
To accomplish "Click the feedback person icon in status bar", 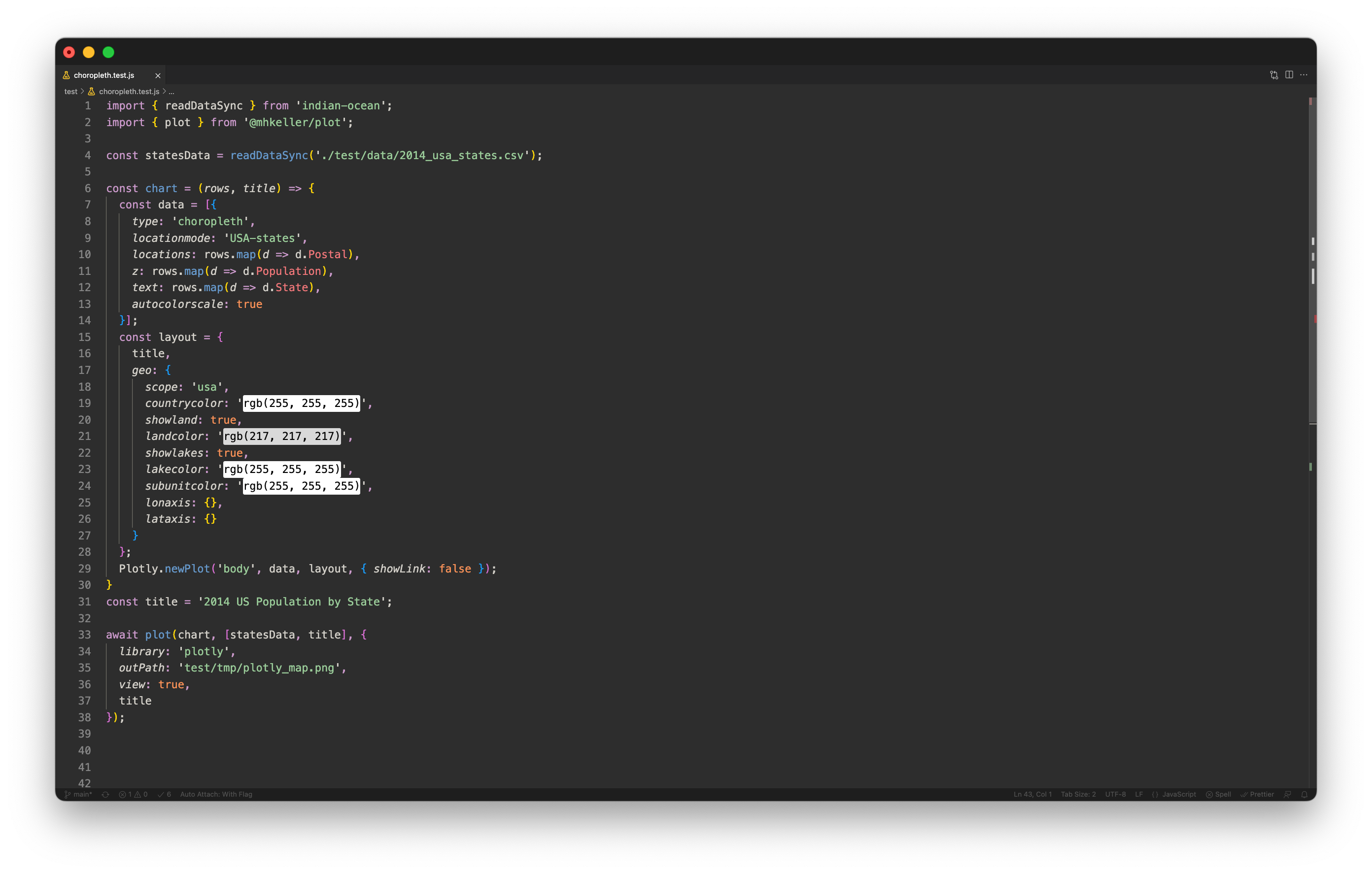I will coord(1288,794).
